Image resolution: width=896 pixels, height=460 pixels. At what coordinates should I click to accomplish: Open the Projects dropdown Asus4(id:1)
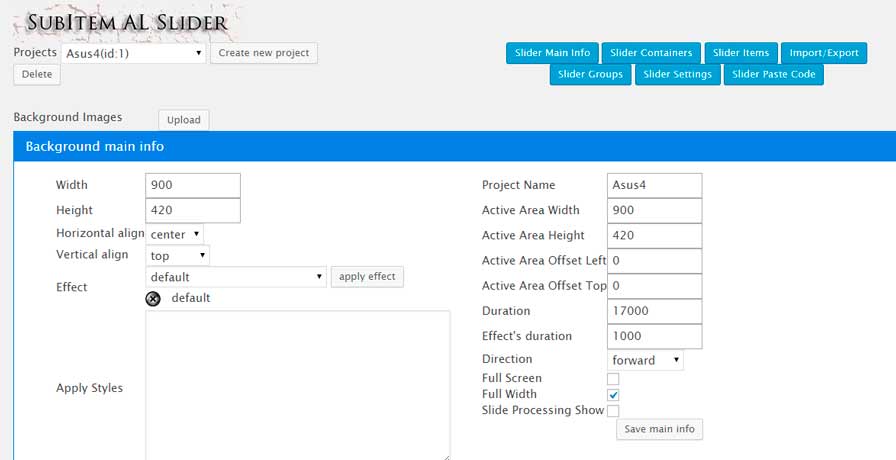click(x=133, y=53)
